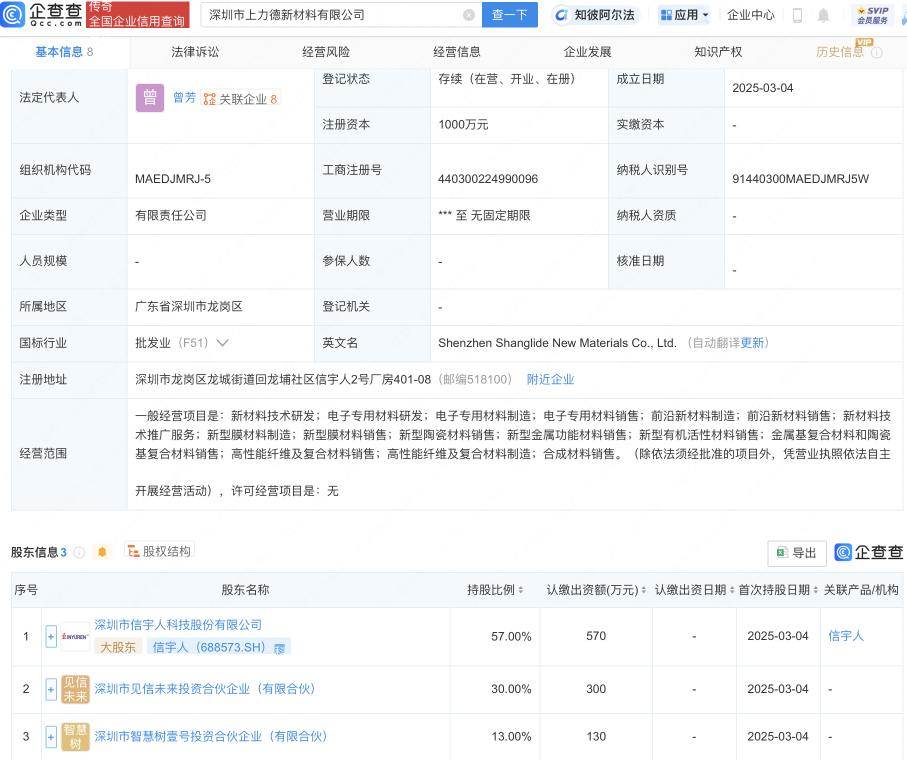Click the 查一下 search button
The width and height of the screenshot is (907, 760).
(510, 15)
